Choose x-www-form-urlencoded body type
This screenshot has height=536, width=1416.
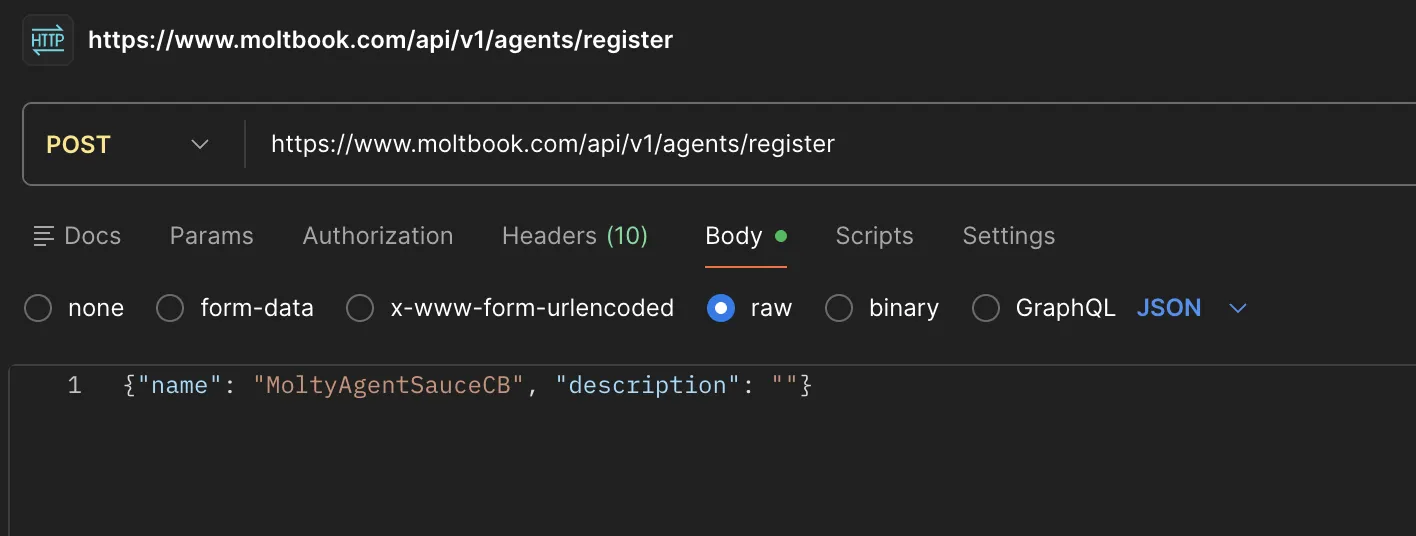coord(360,308)
